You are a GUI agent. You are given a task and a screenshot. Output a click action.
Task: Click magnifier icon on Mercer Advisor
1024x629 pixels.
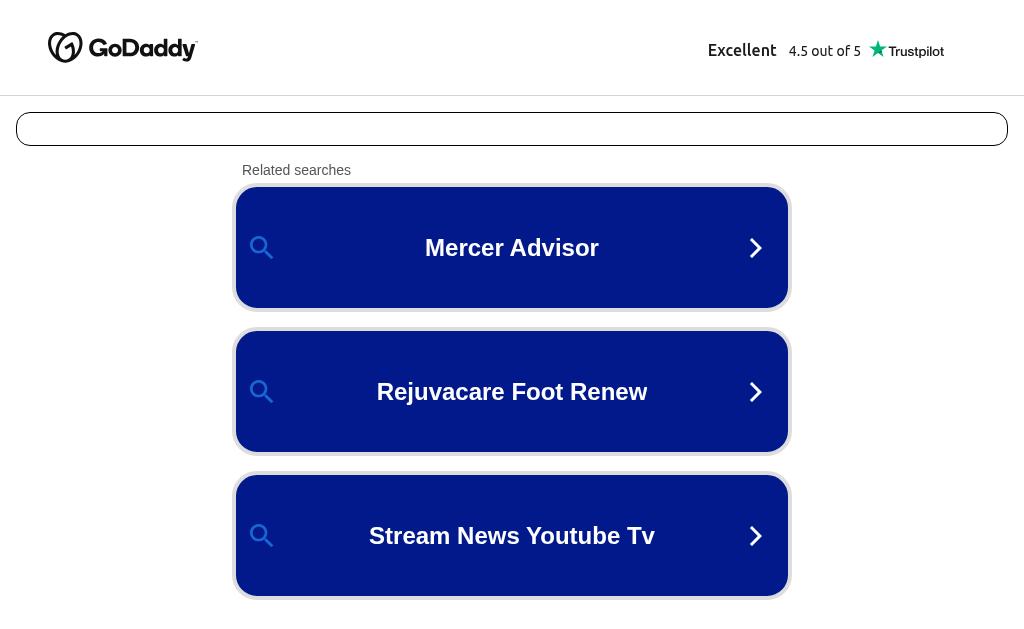[261, 248]
